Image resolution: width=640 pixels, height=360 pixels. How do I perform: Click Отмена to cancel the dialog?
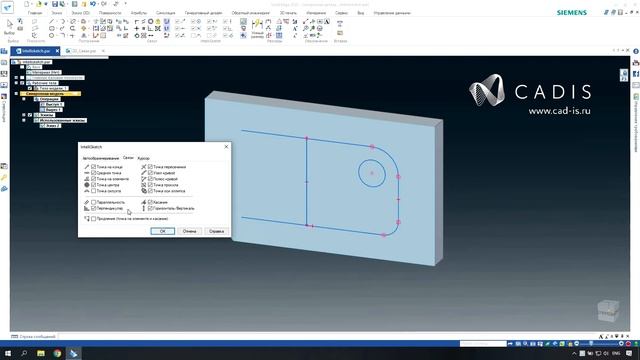(189, 231)
